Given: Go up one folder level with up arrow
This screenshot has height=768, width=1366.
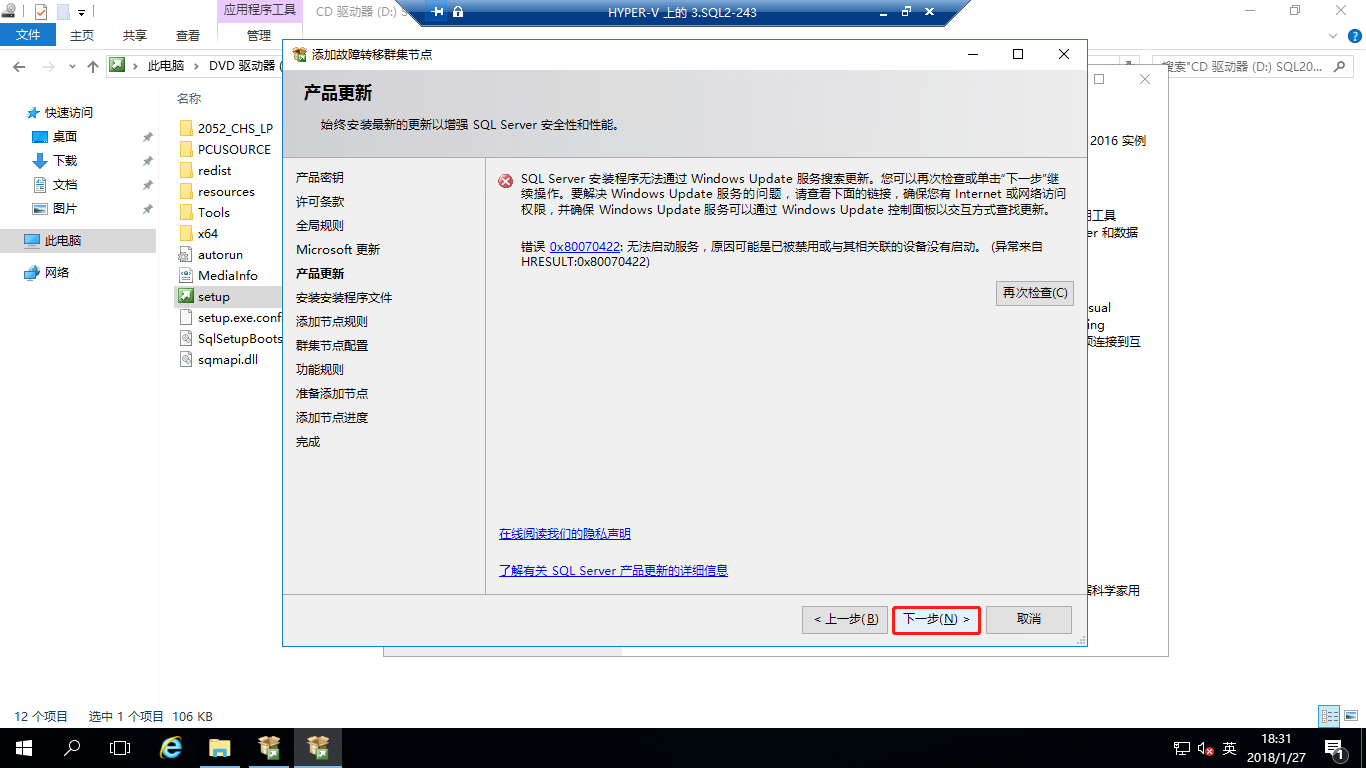Looking at the screenshot, I should [93, 66].
